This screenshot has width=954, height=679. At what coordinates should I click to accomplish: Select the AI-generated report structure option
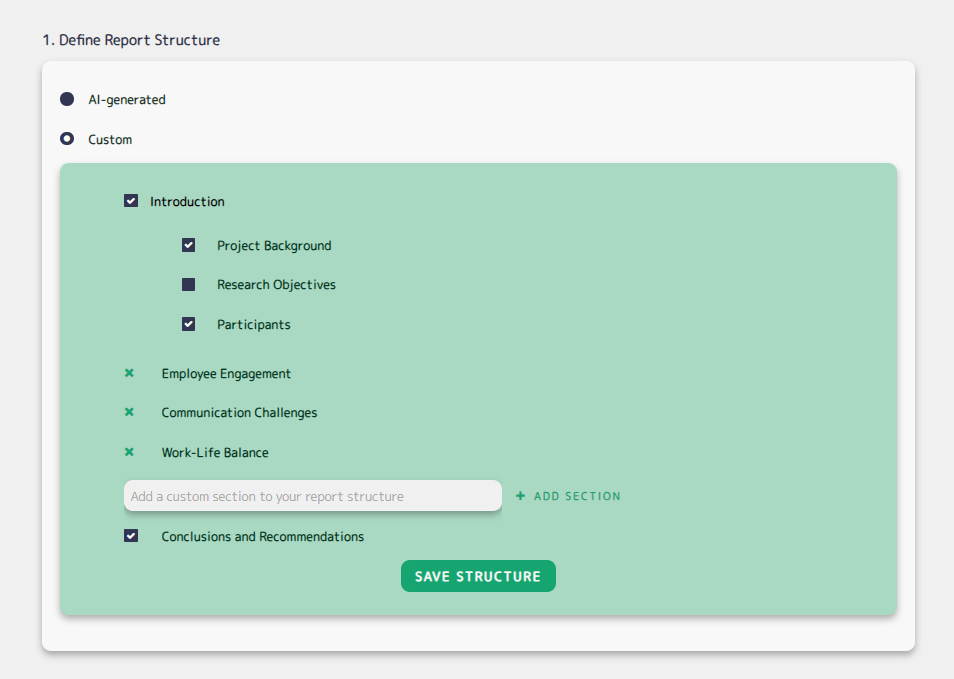tap(66, 99)
